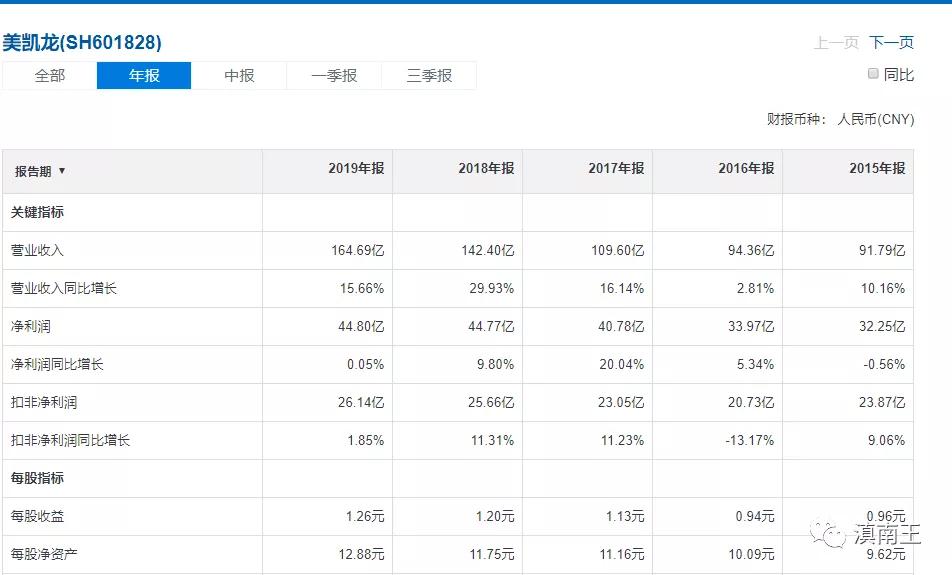Open the 三季报 tab
This screenshot has width=952, height=575.
pyautogui.click(x=429, y=75)
